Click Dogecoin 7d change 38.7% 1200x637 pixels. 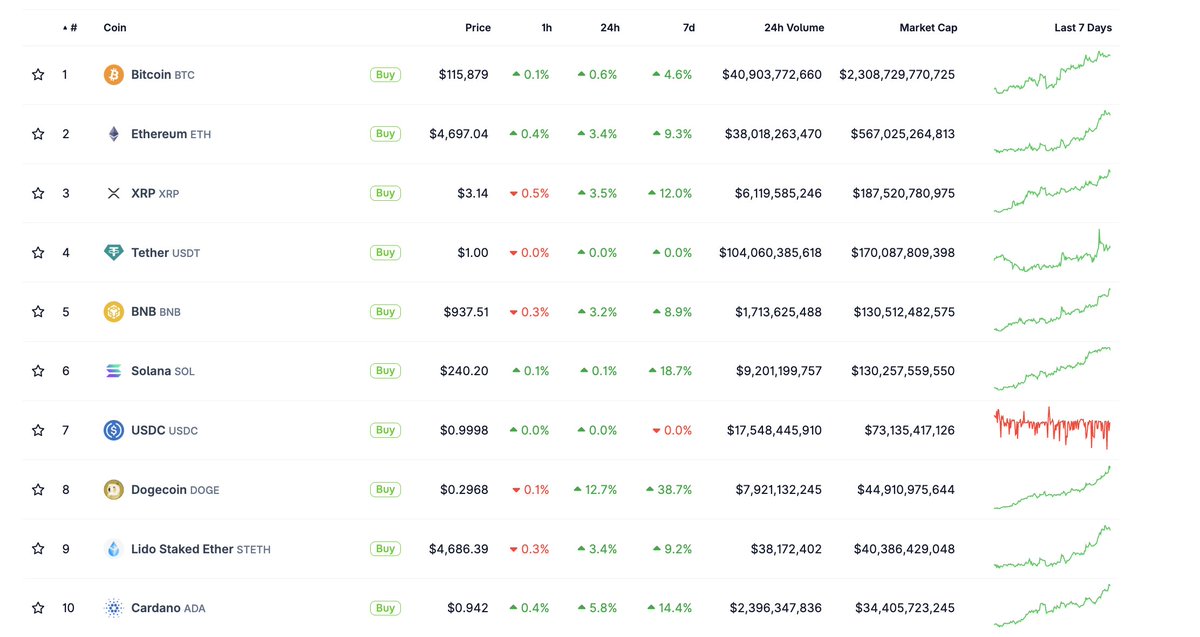pyautogui.click(x=669, y=490)
